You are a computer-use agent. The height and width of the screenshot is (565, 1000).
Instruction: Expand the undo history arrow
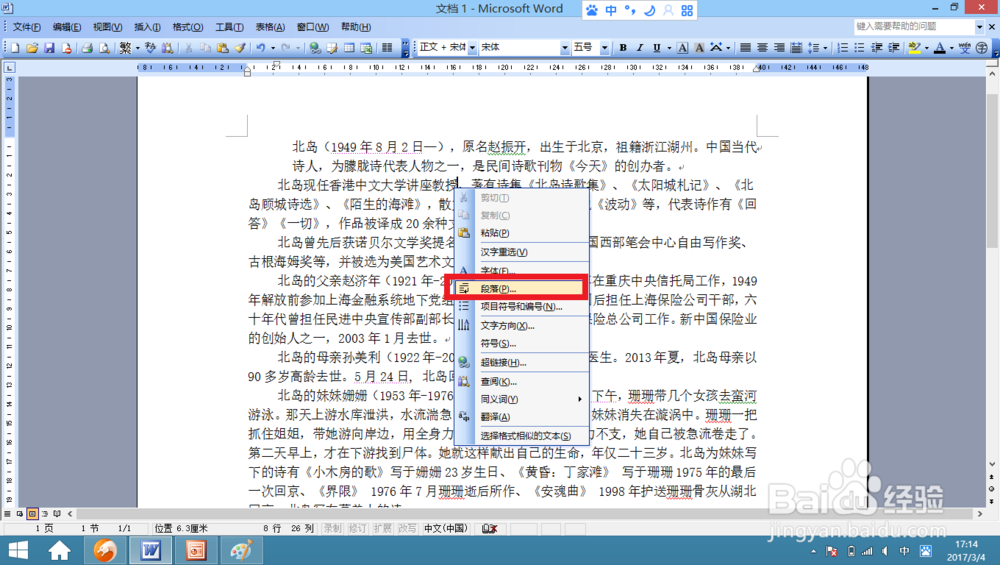click(x=273, y=48)
